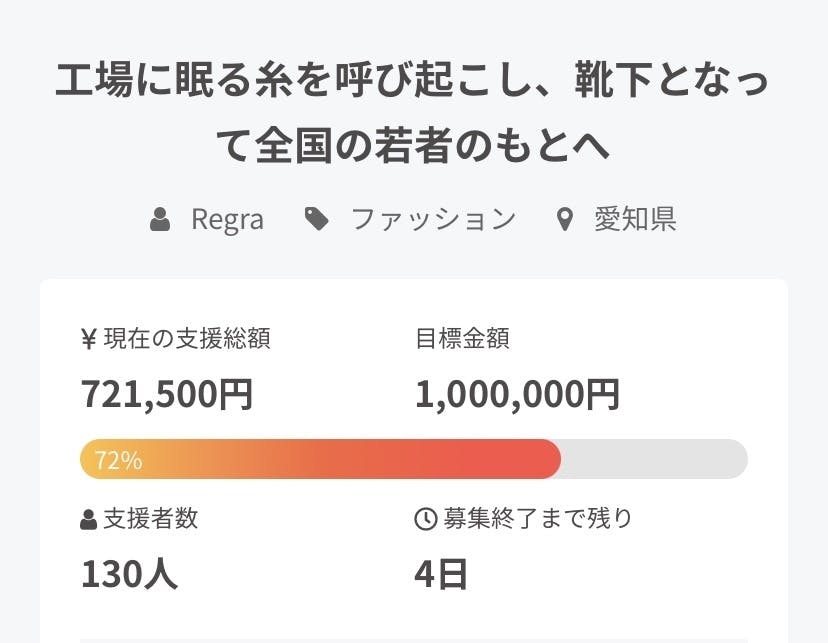Click the 72% label on the progress bar
The width and height of the screenshot is (828, 643).
click(118, 460)
